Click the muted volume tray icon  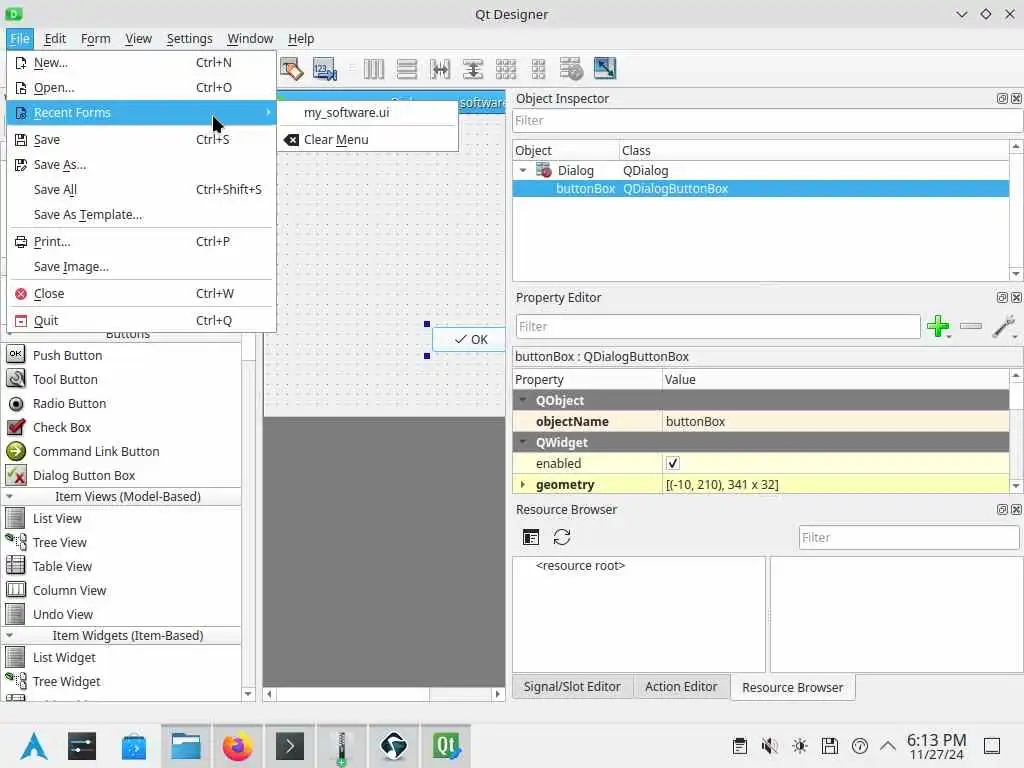769,745
